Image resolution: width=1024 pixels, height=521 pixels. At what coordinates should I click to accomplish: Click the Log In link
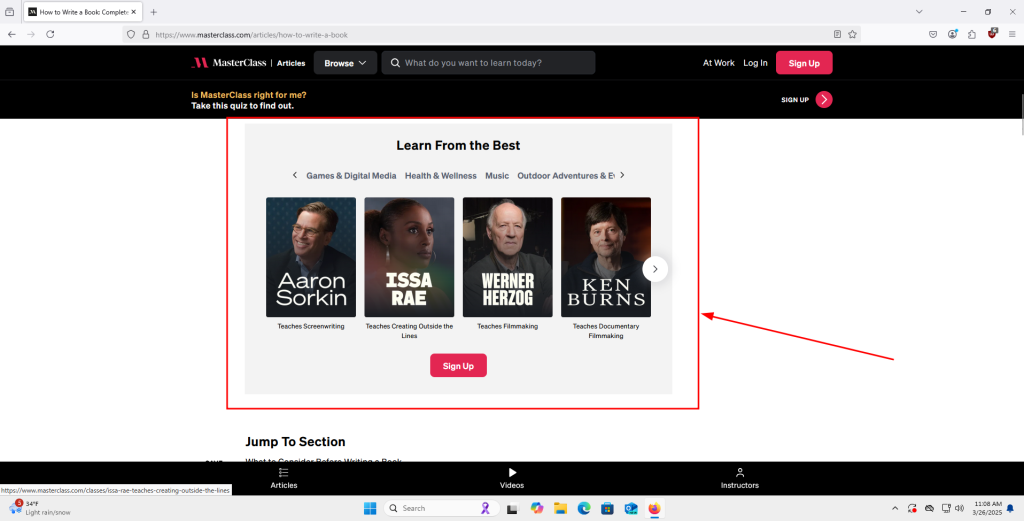[755, 63]
